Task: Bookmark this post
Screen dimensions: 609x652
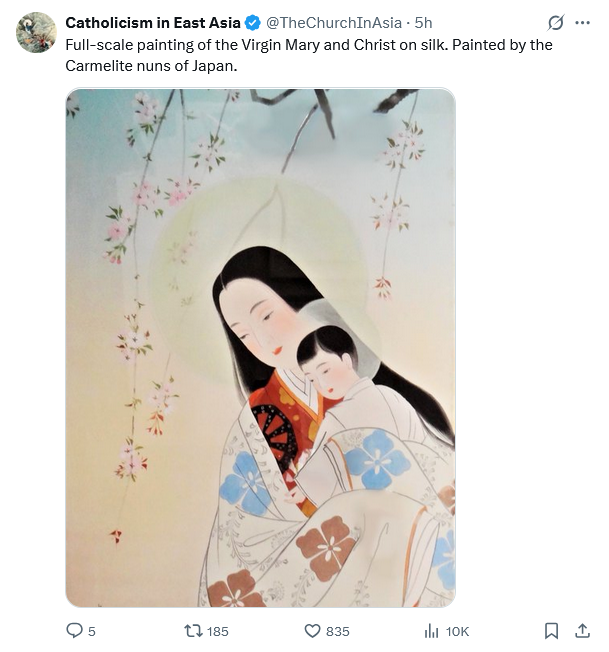Action: click(551, 631)
